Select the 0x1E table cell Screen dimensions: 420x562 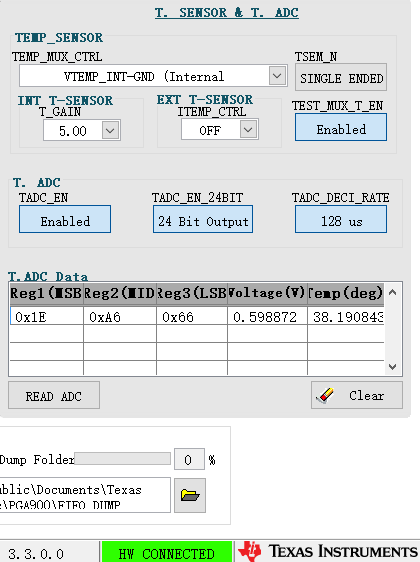coord(47,316)
